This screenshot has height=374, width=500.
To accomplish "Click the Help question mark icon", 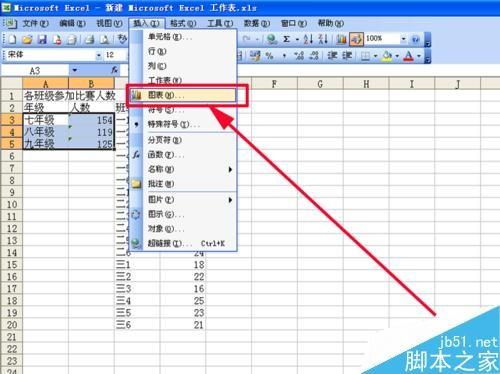I will point(415,39).
